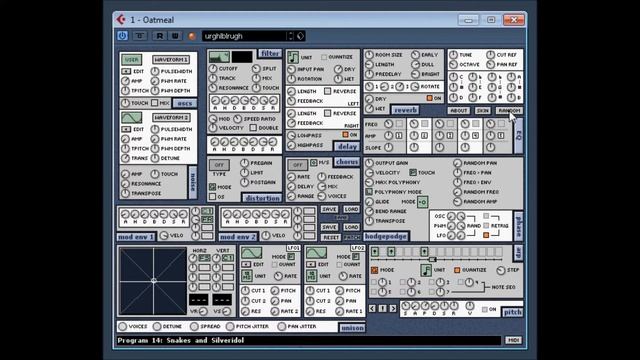Click the LFO2 waveform display

[316, 253]
